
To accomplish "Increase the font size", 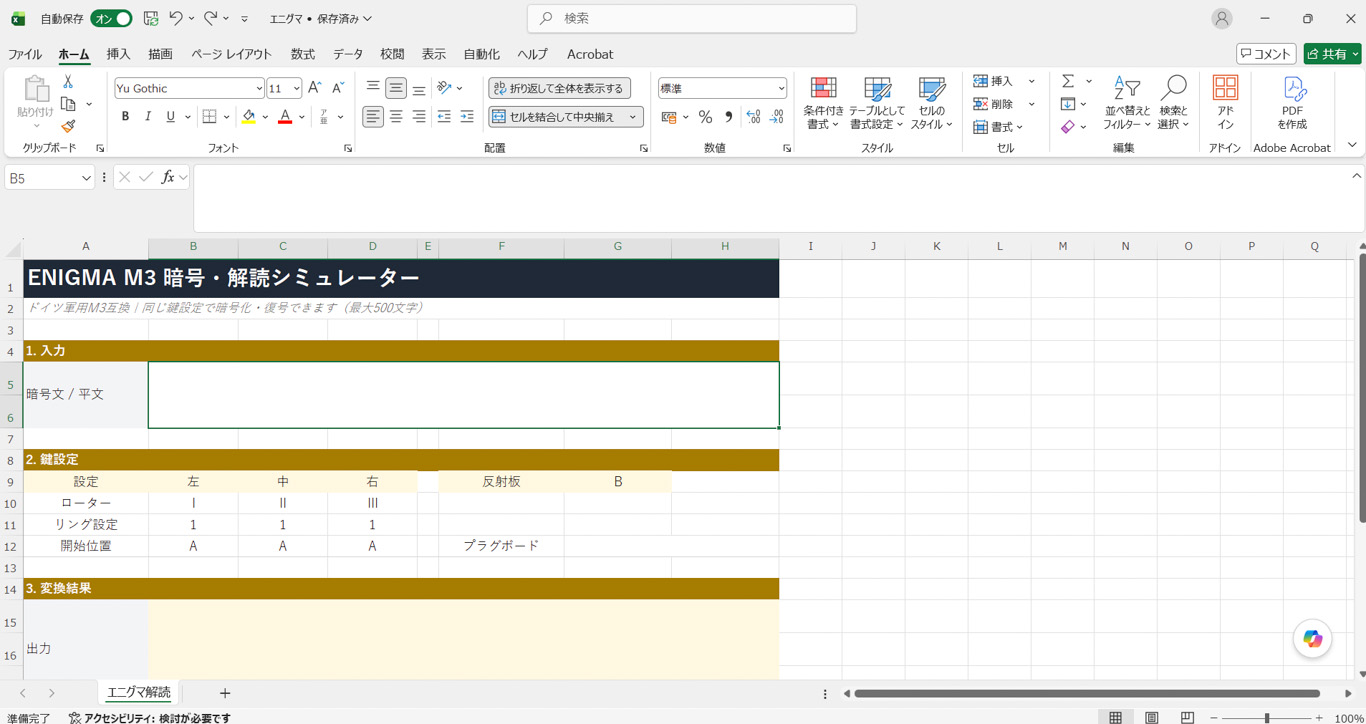I will pyautogui.click(x=315, y=88).
